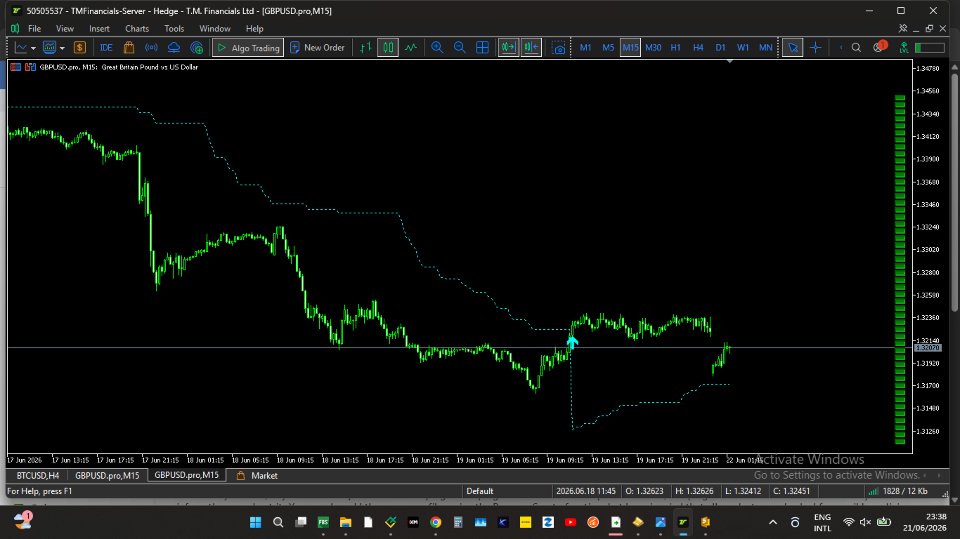The height and width of the screenshot is (539, 960).
Task: Click the cyan up arrow marker on chart
Action: pos(572,342)
